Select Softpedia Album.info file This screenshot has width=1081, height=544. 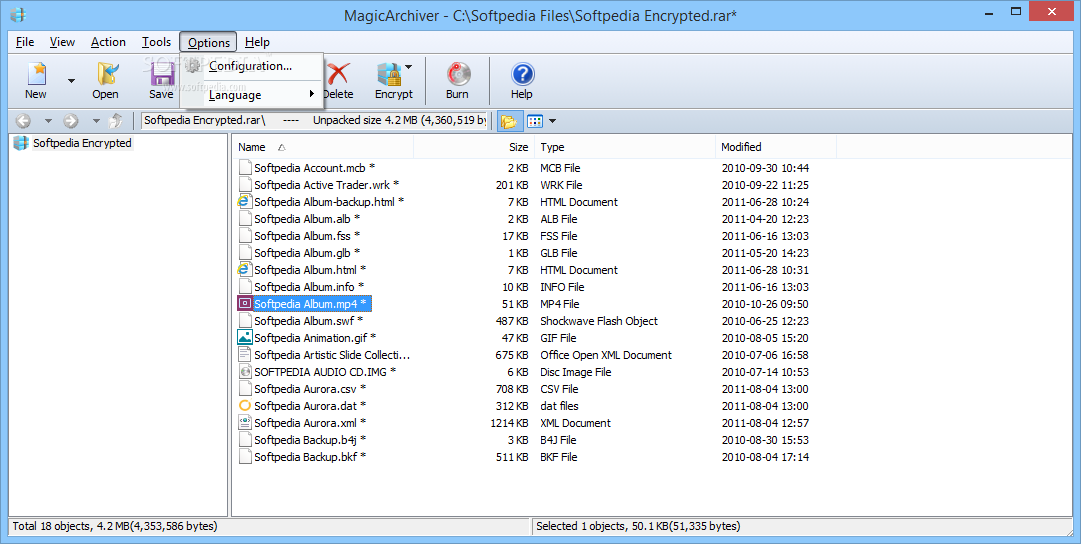(x=309, y=287)
